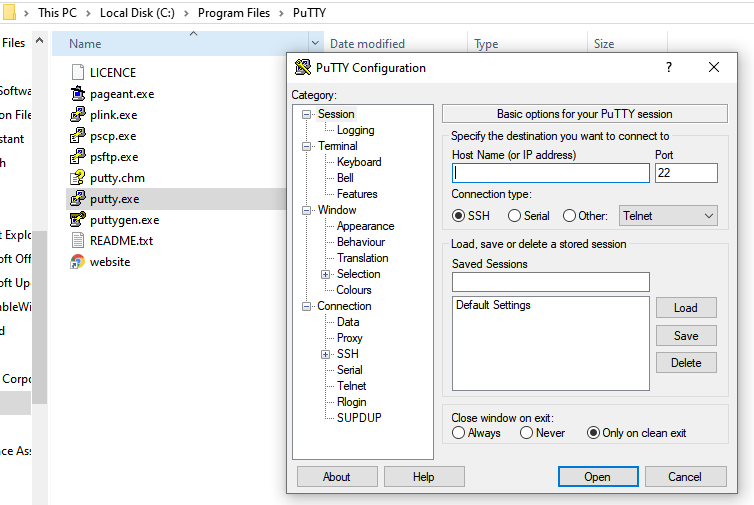Sort files by Size column
Image resolution: width=754 pixels, height=505 pixels.
[x=604, y=44]
